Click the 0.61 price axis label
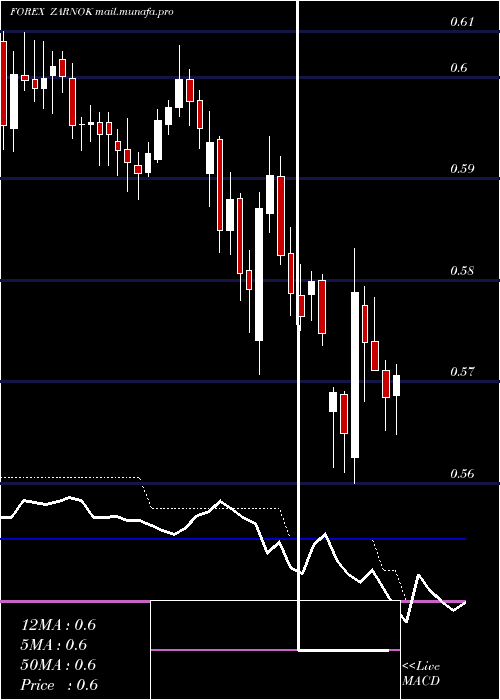 tap(462, 21)
